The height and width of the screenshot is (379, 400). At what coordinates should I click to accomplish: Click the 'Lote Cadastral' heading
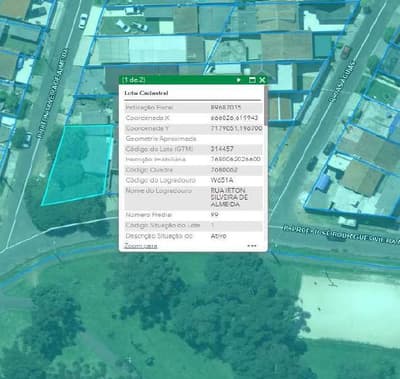point(146,93)
